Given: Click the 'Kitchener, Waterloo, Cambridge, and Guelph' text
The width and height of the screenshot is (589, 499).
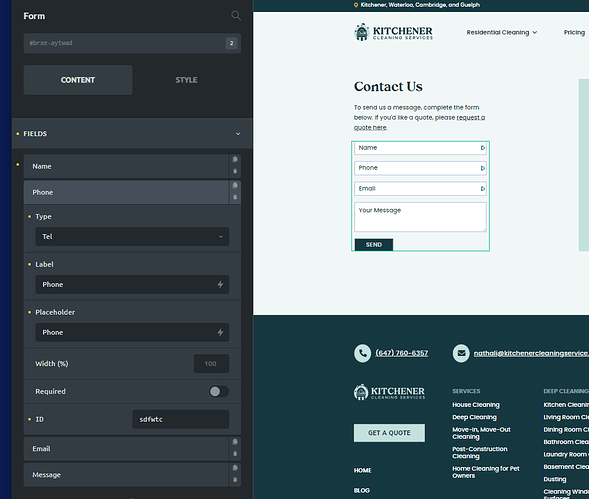Looking at the screenshot, I should point(420,5).
